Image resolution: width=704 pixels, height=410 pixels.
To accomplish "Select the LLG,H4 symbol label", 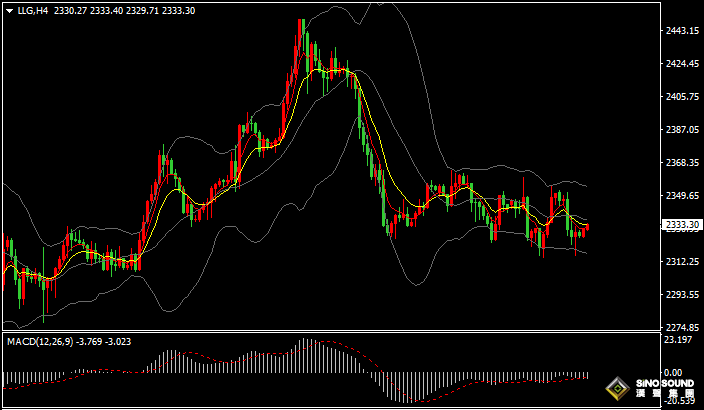I will pyautogui.click(x=32, y=11).
